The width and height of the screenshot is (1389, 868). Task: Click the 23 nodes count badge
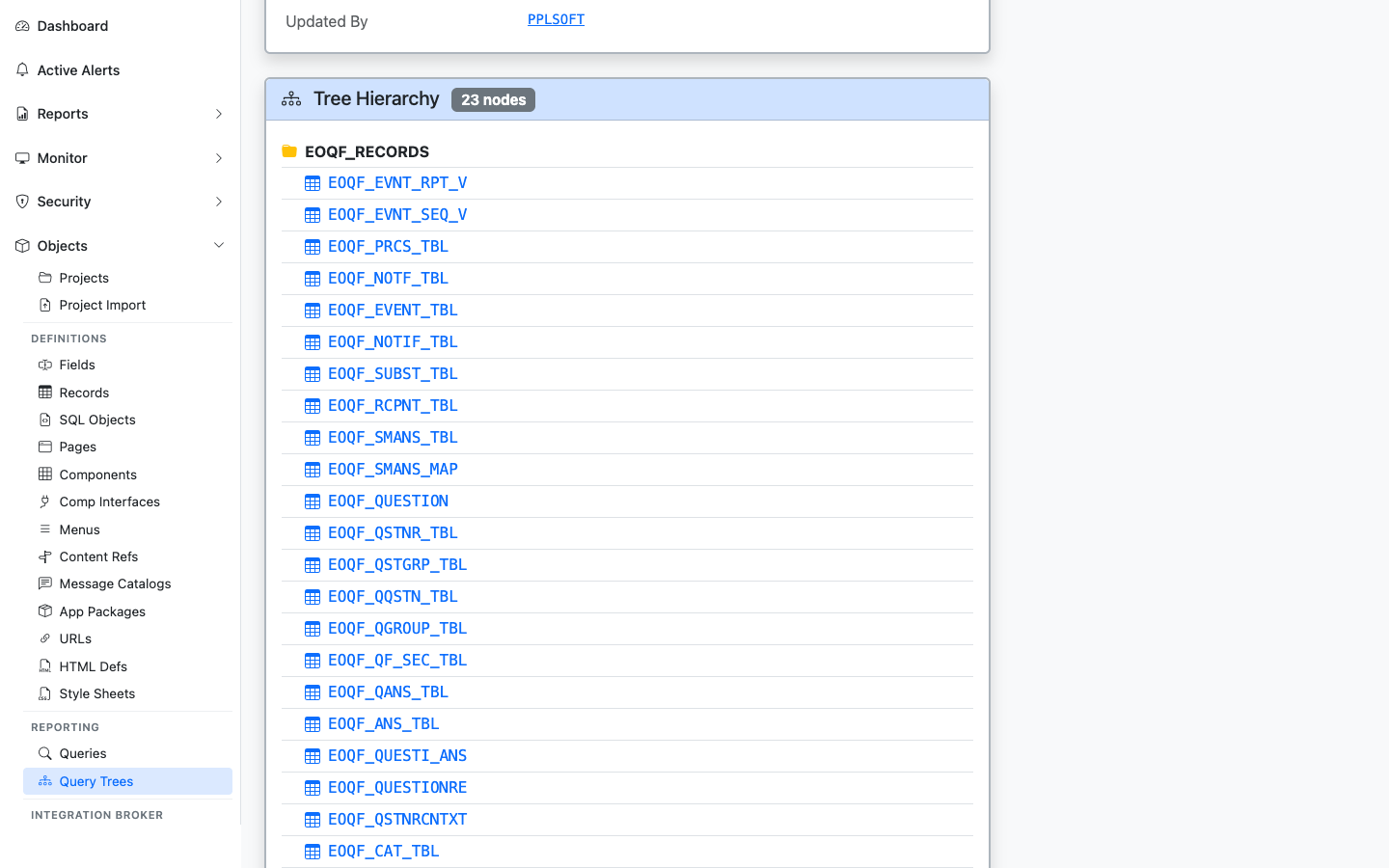[493, 99]
